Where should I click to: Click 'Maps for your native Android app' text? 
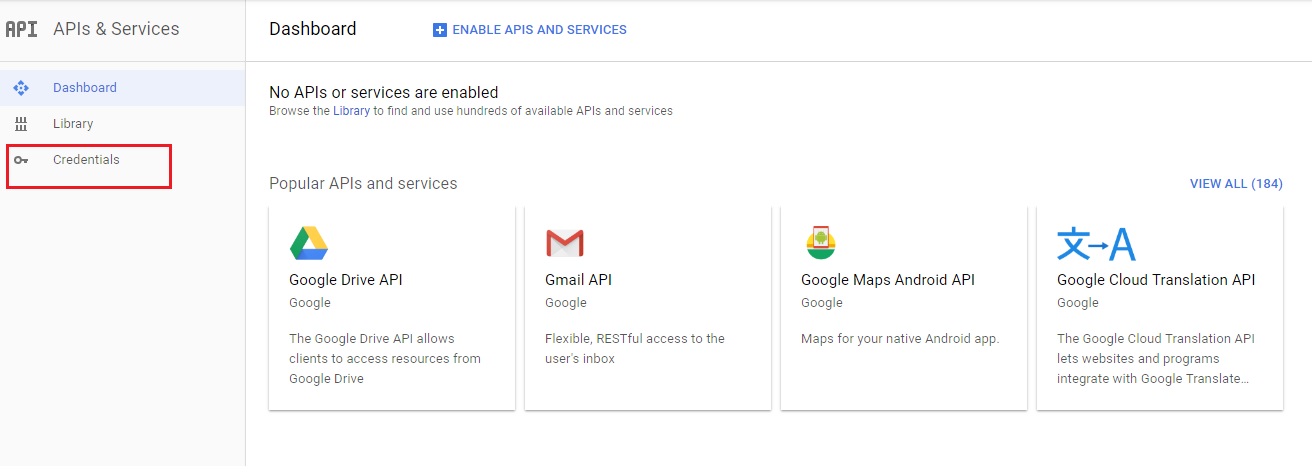click(900, 339)
